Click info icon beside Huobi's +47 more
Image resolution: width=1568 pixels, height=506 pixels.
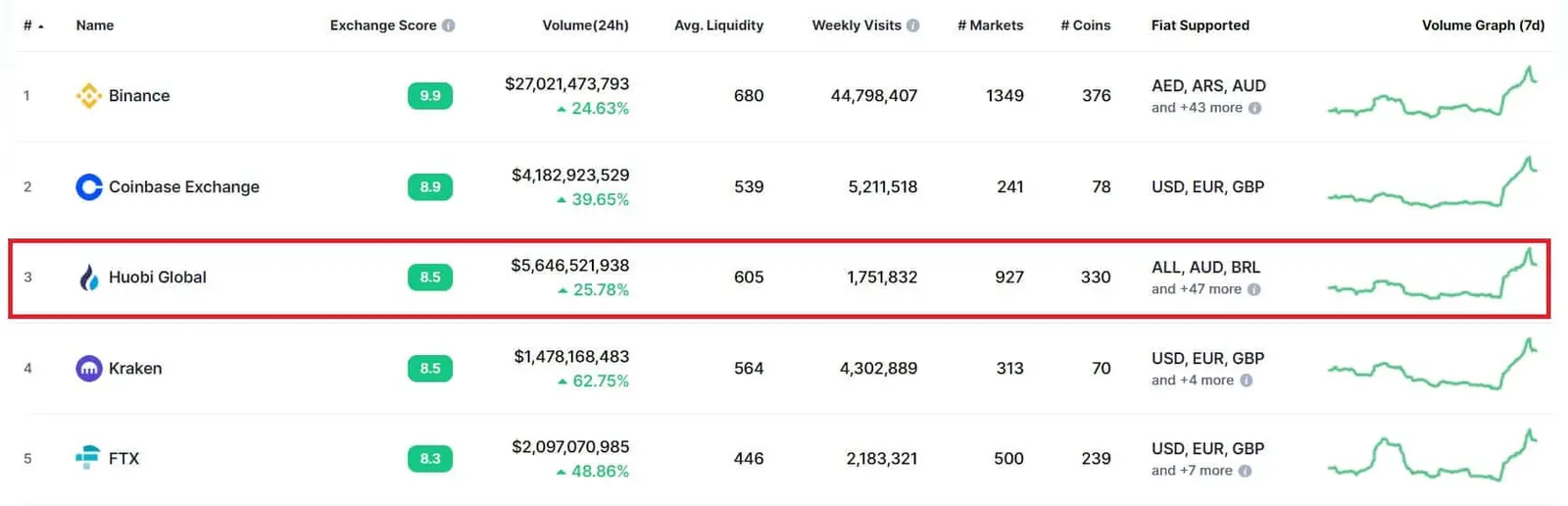pos(1254,289)
